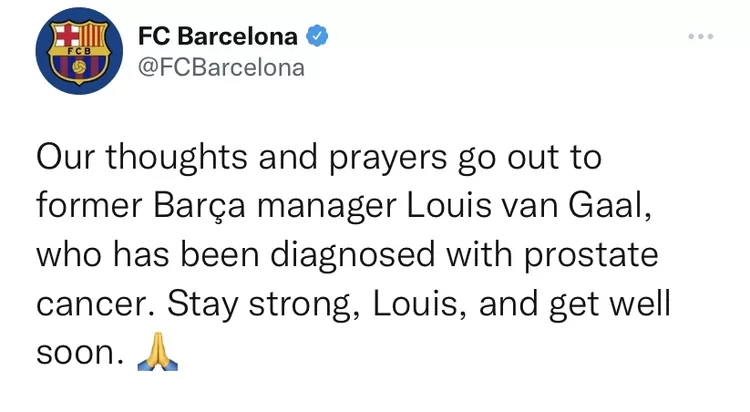This screenshot has width=750, height=412.
Task: Open the three-dot More options menu
Action: (x=701, y=37)
